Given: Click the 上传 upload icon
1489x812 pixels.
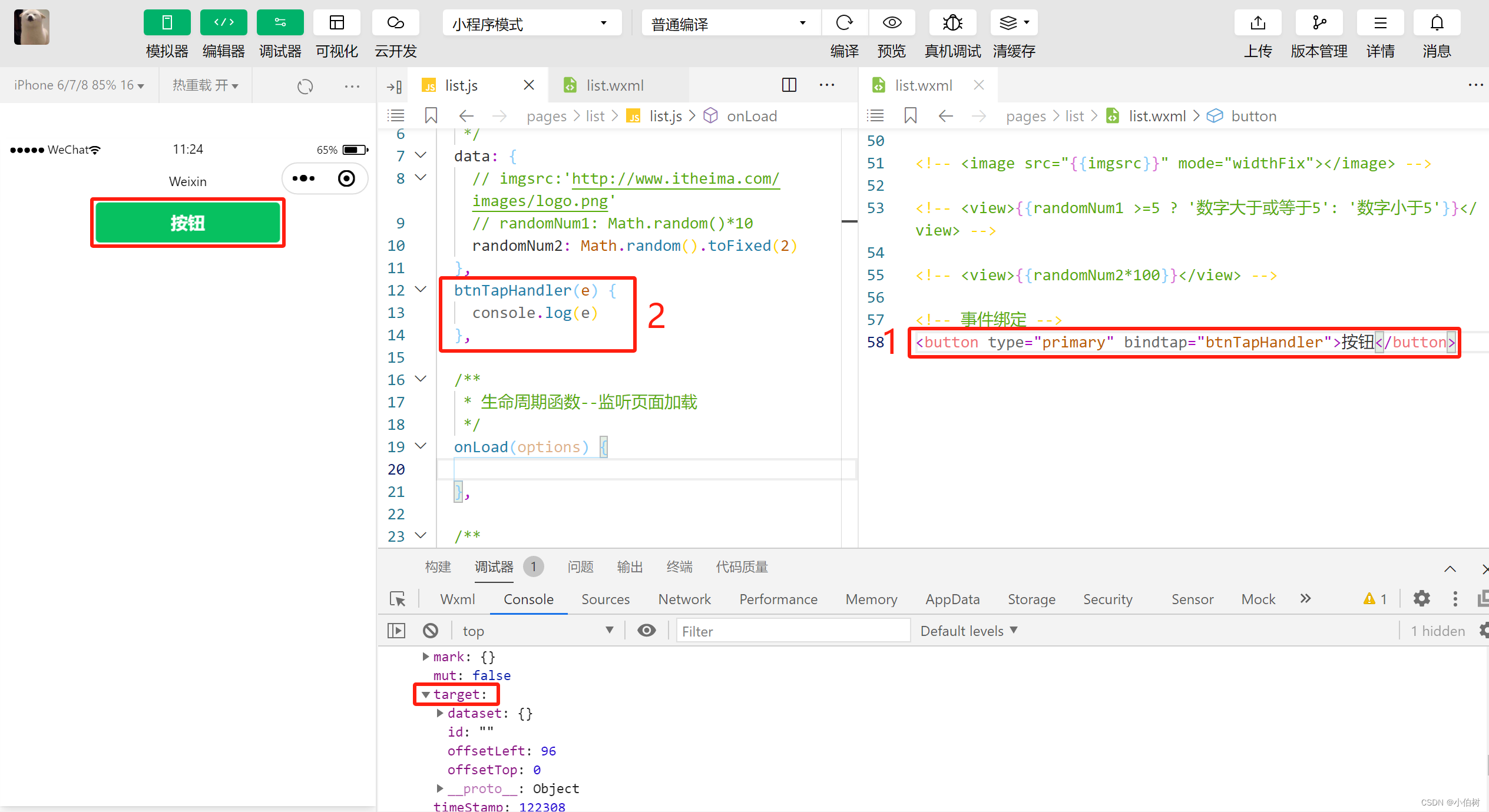Looking at the screenshot, I should click(1258, 22).
